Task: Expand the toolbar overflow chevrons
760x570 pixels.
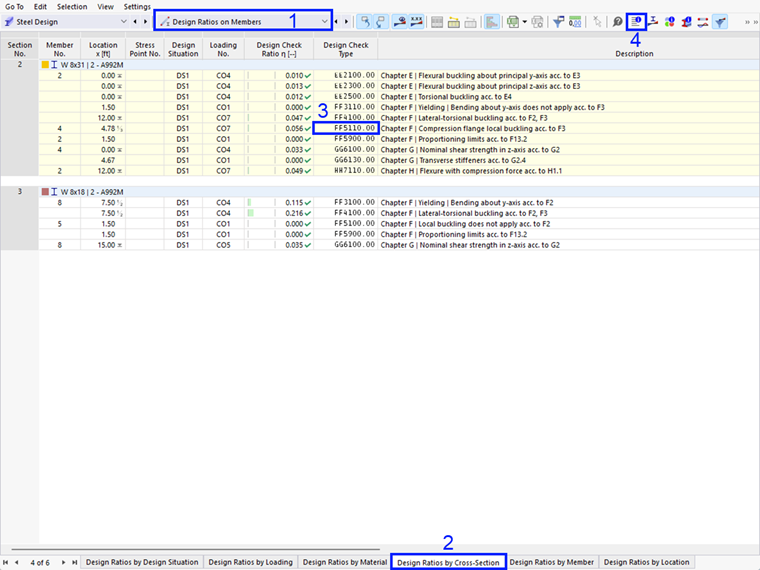Action: tap(751, 22)
